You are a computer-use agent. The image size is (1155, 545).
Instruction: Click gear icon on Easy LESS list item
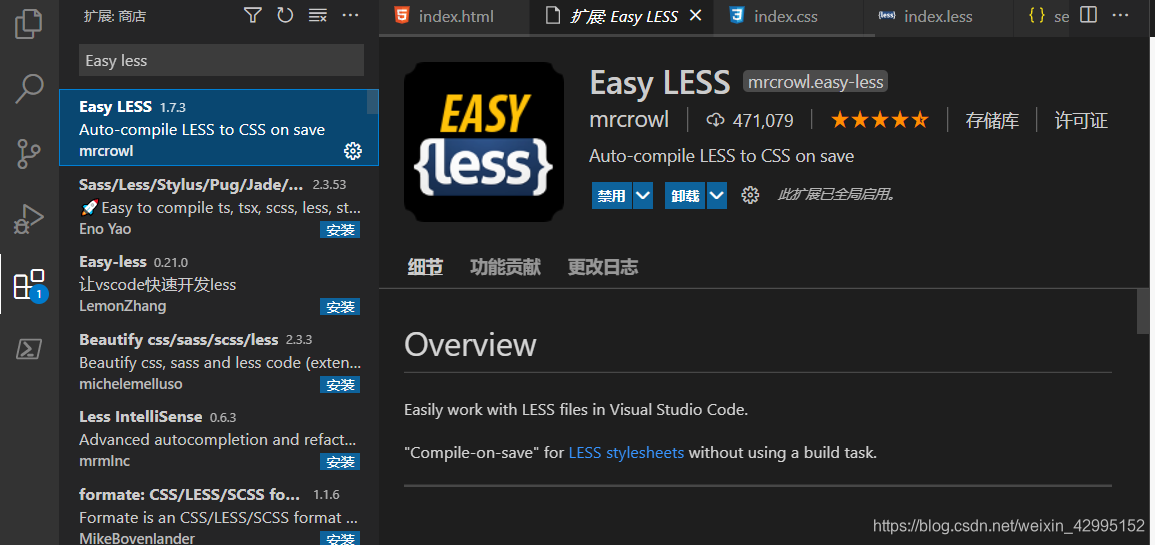pyautogui.click(x=353, y=151)
